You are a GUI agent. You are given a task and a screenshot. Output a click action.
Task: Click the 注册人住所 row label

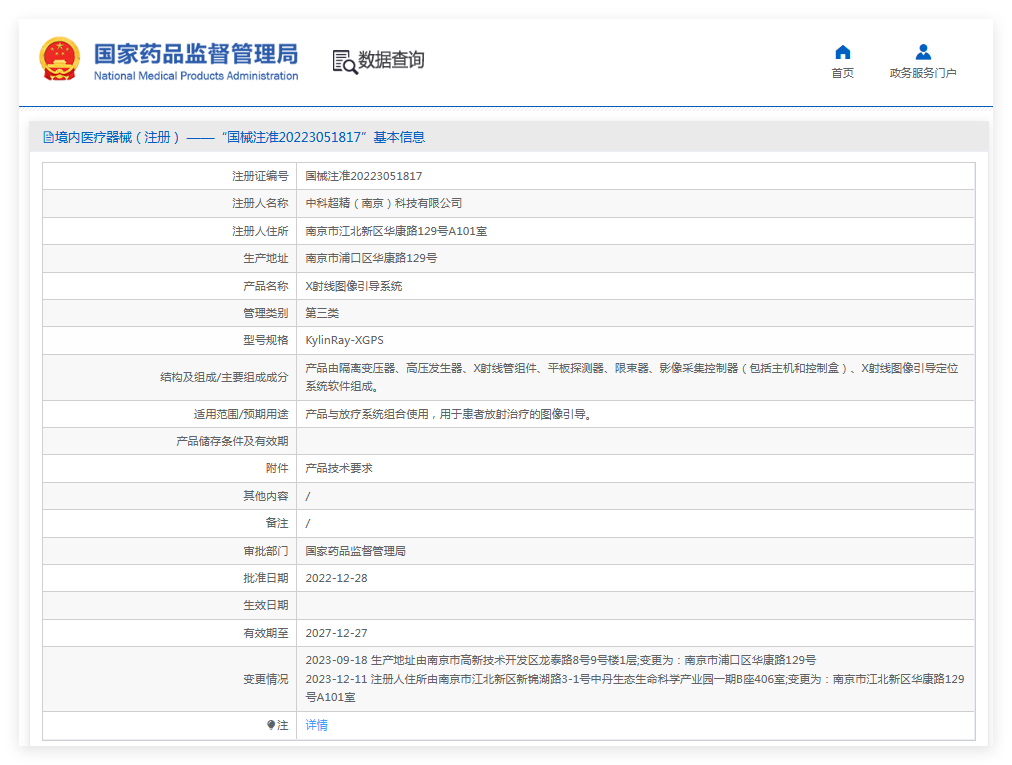260,231
